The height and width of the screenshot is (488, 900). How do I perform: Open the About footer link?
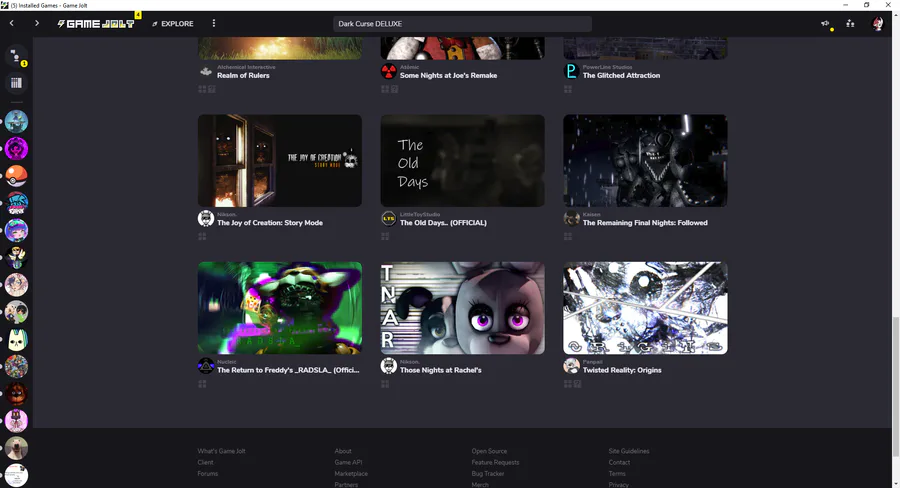(x=343, y=451)
